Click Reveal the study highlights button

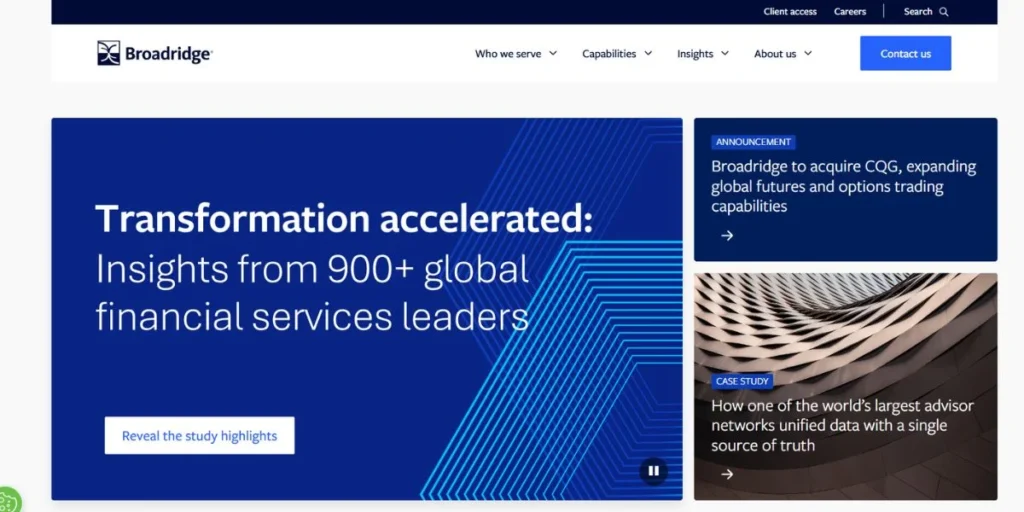pyautogui.click(x=199, y=436)
